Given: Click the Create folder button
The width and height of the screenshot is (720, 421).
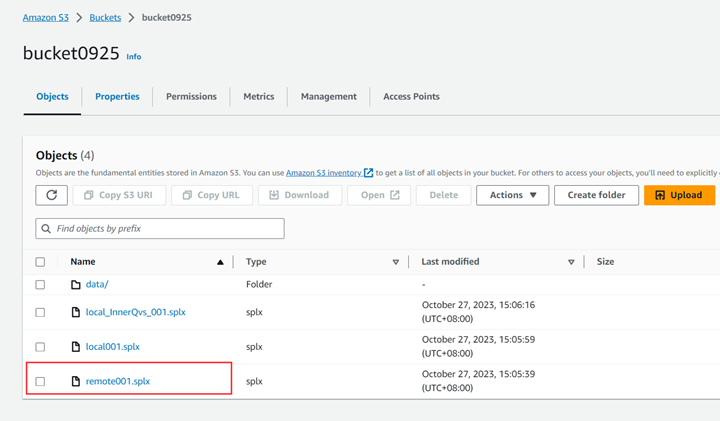Looking at the screenshot, I should point(596,195).
